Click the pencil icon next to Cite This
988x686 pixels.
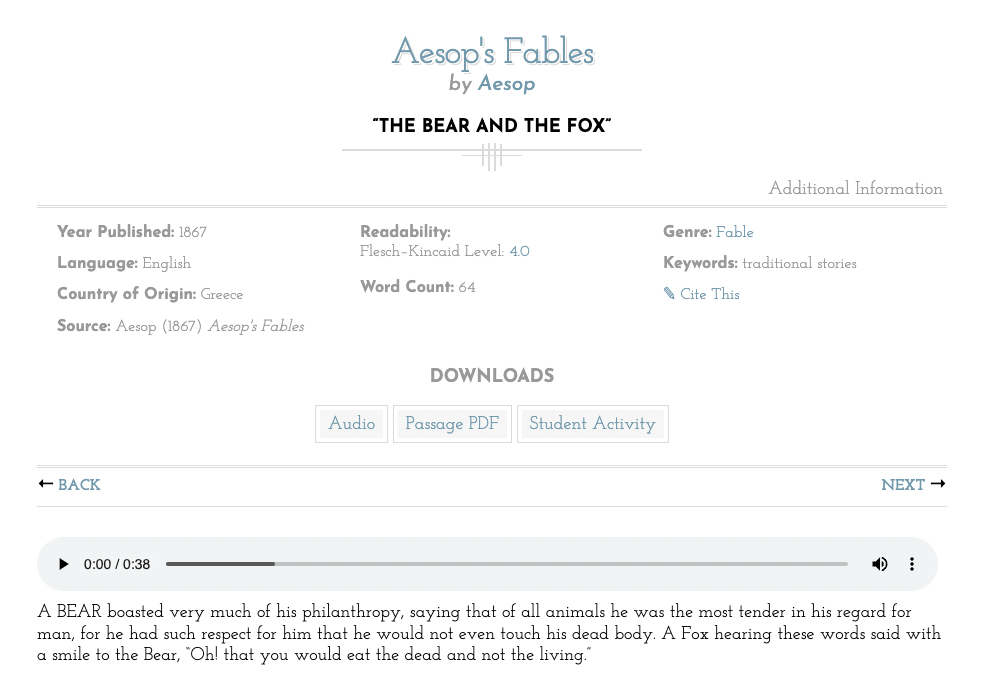[x=671, y=293]
